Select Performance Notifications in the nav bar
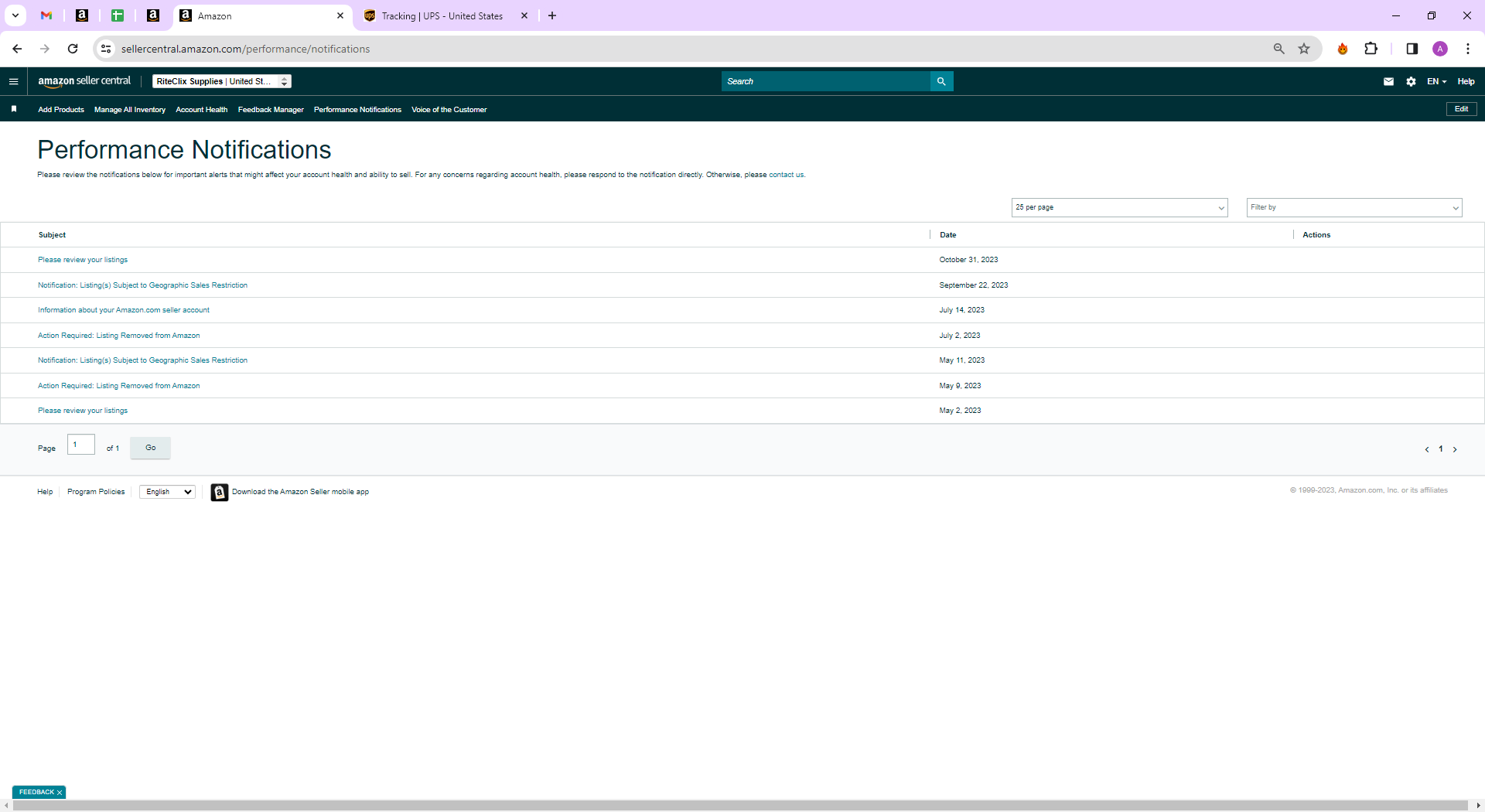1485x812 pixels. pyautogui.click(x=357, y=110)
